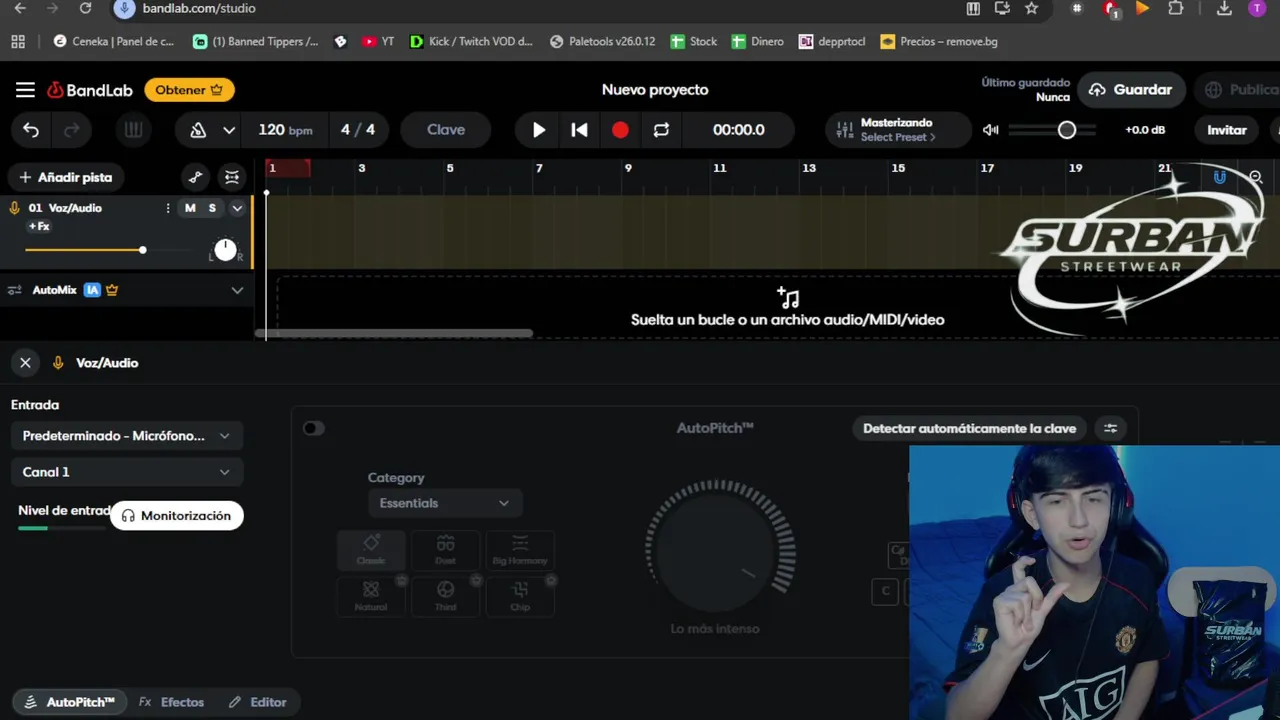
Task: Click the 00:00.0 time display
Action: click(x=739, y=130)
